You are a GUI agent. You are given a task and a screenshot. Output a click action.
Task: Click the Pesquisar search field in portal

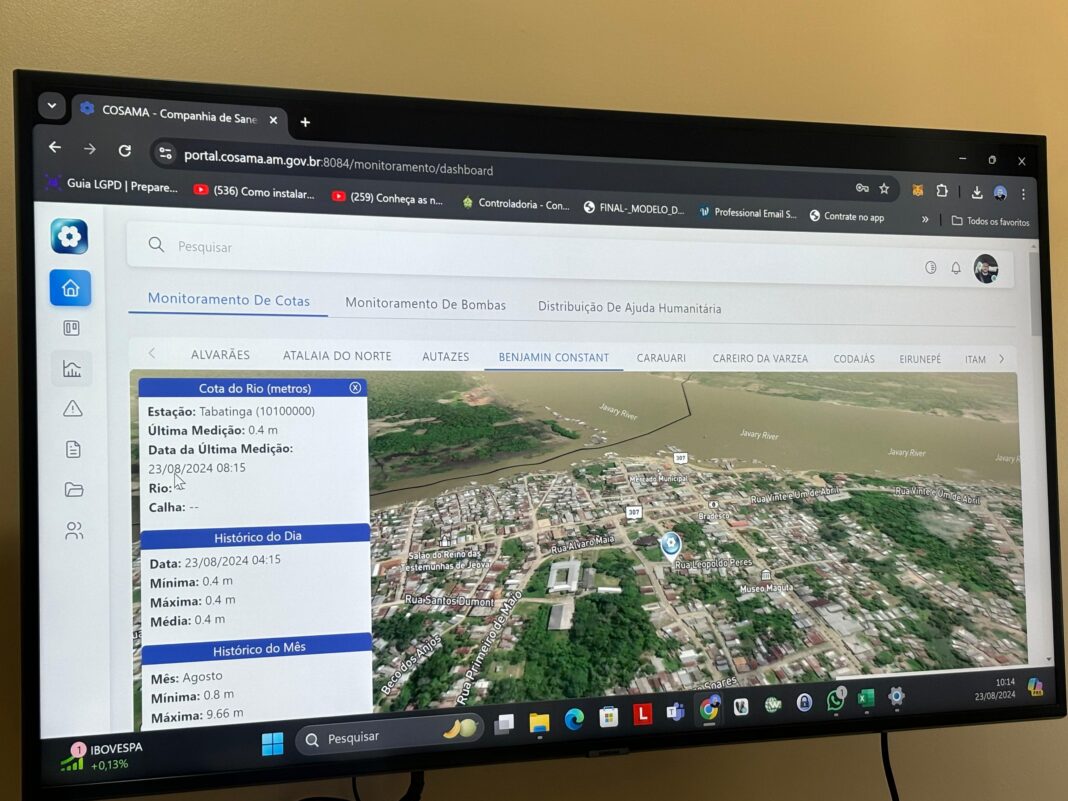click(500, 247)
